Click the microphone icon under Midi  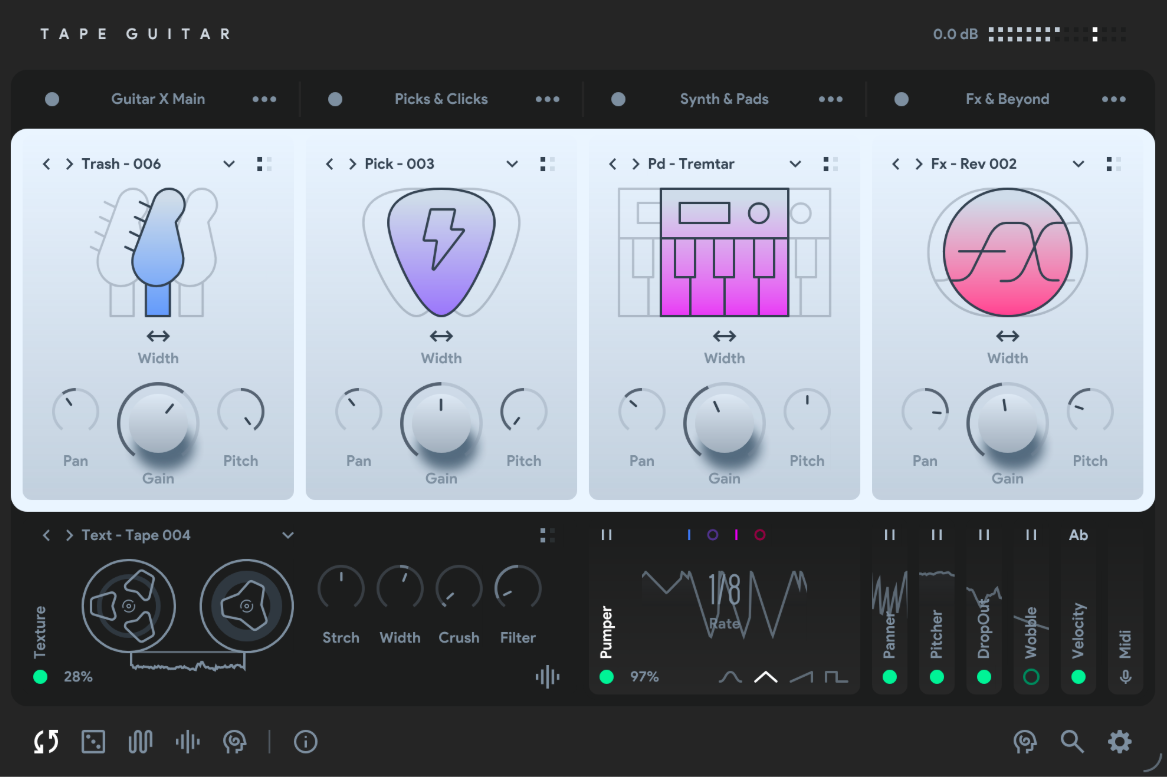1125,677
